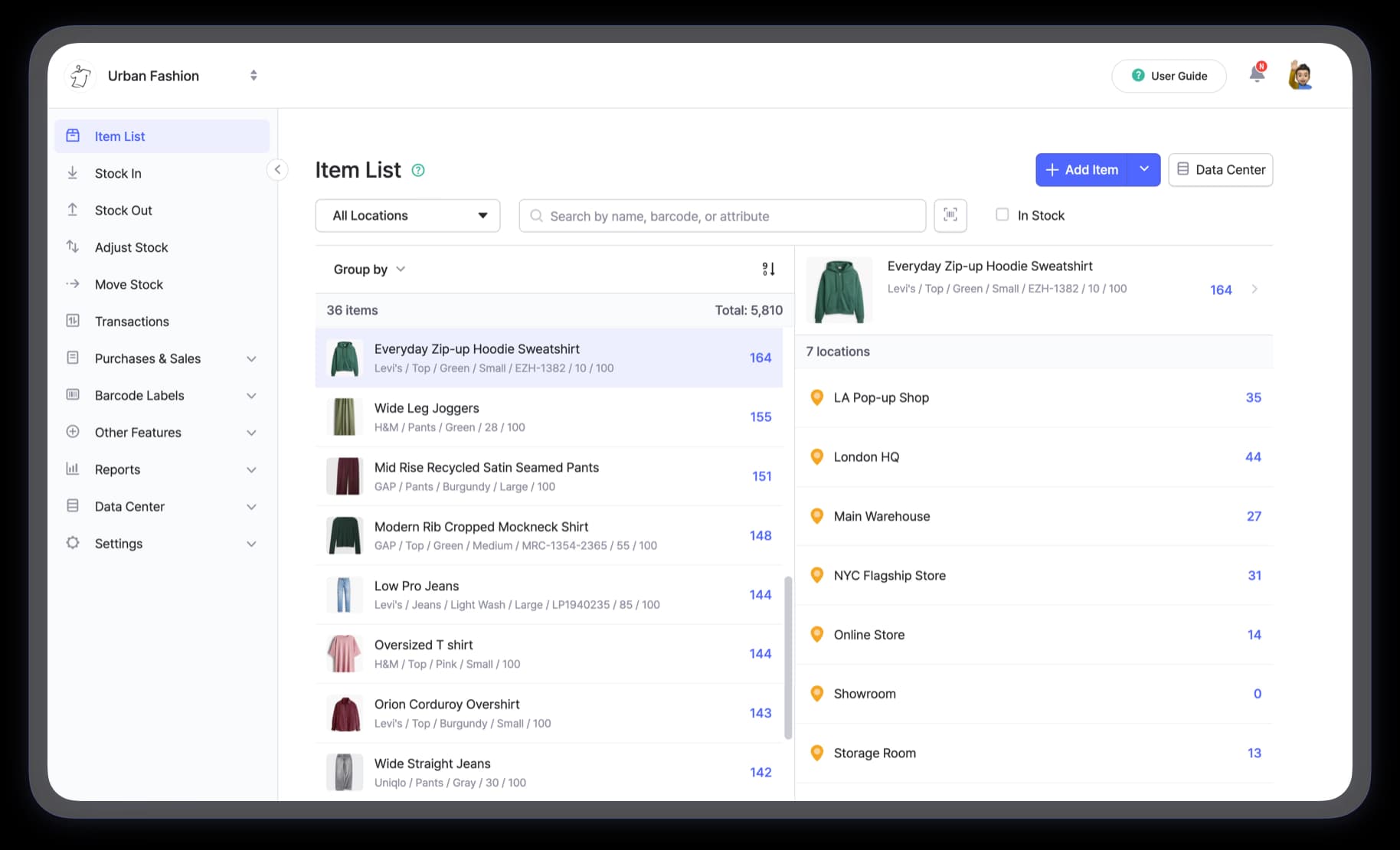1400x850 pixels.
Task: Expand Reports submenu
Action: [x=251, y=469]
